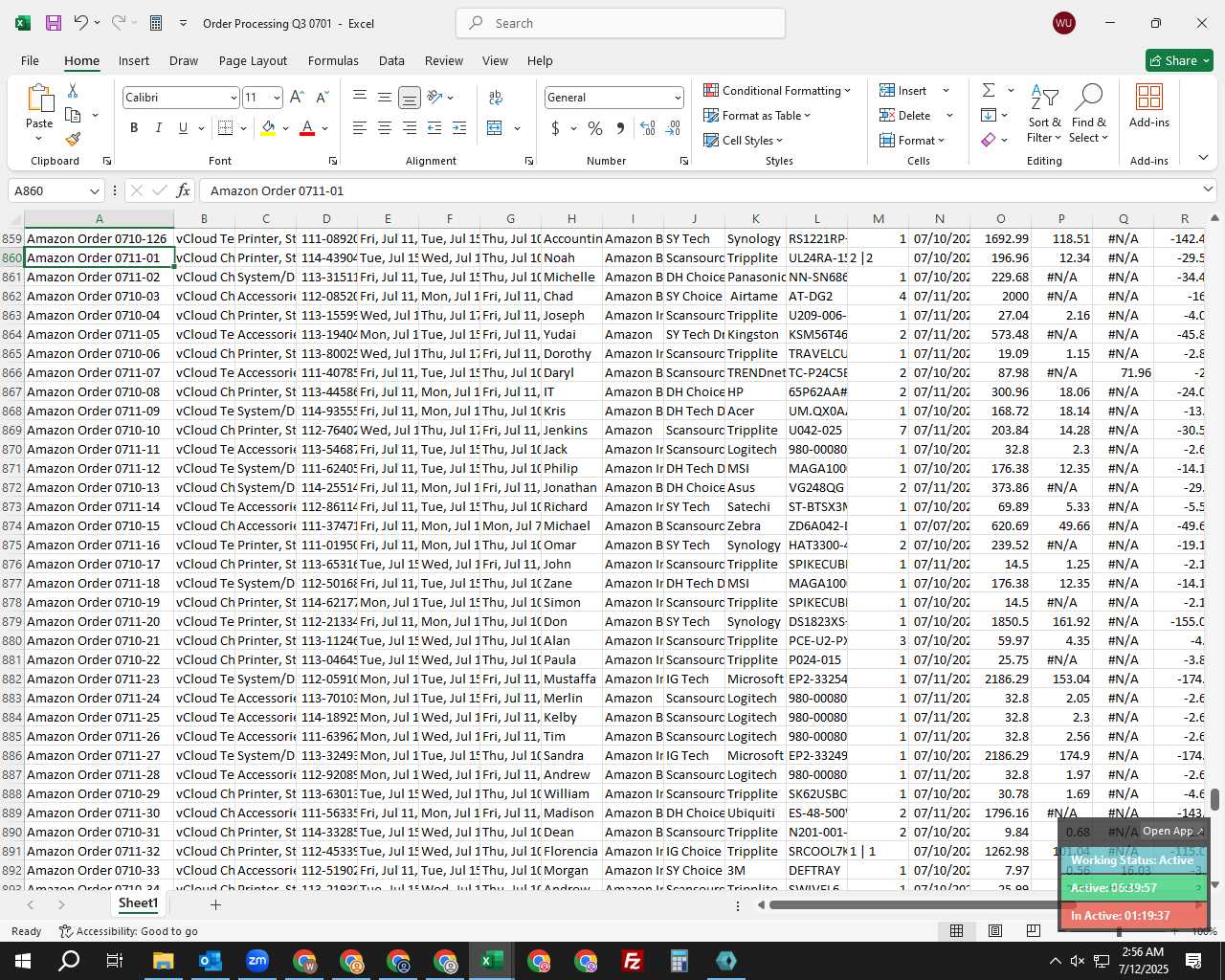This screenshot has width=1225, height=980.
Task: Click the Cut scissors icon
Action: [x=73, y=90]
